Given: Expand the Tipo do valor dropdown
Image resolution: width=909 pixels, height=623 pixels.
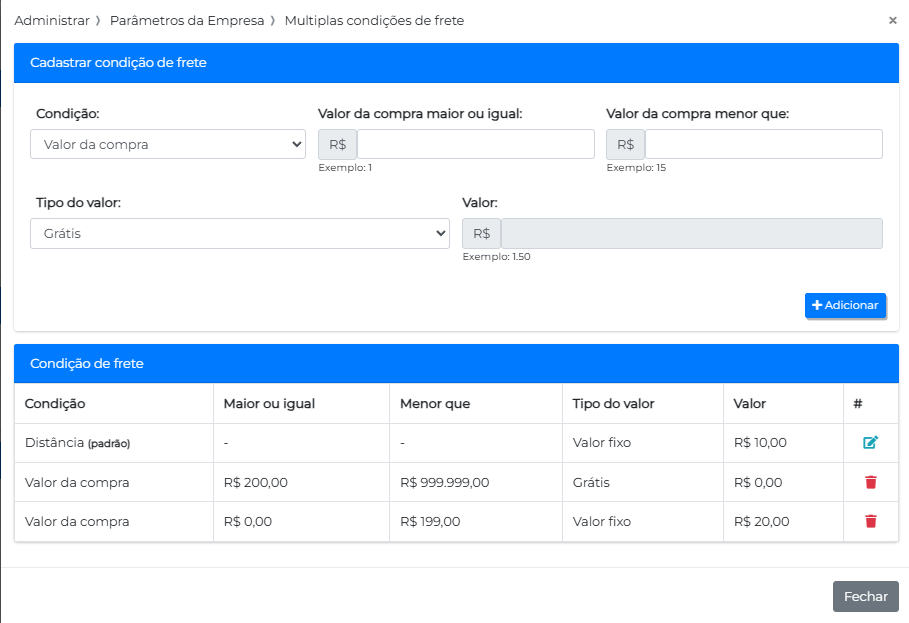Looking at the screenshot, I should pos(240,233).
